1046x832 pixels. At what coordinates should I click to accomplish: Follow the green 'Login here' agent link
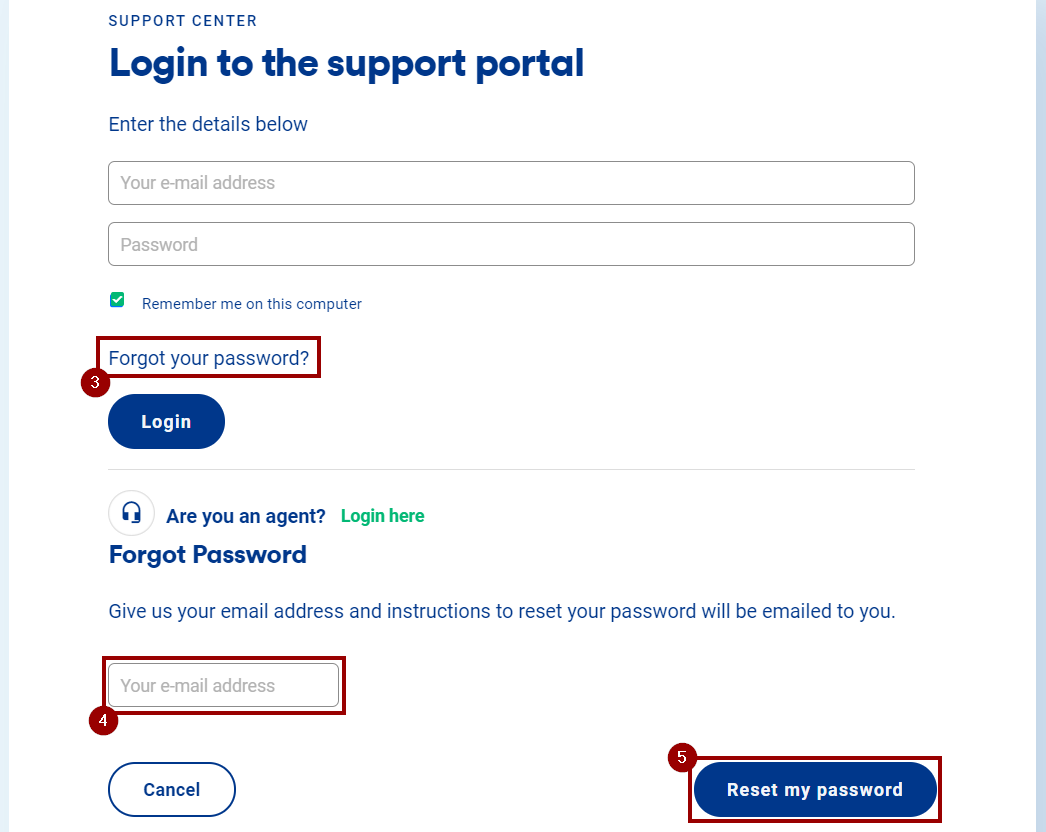382,516
